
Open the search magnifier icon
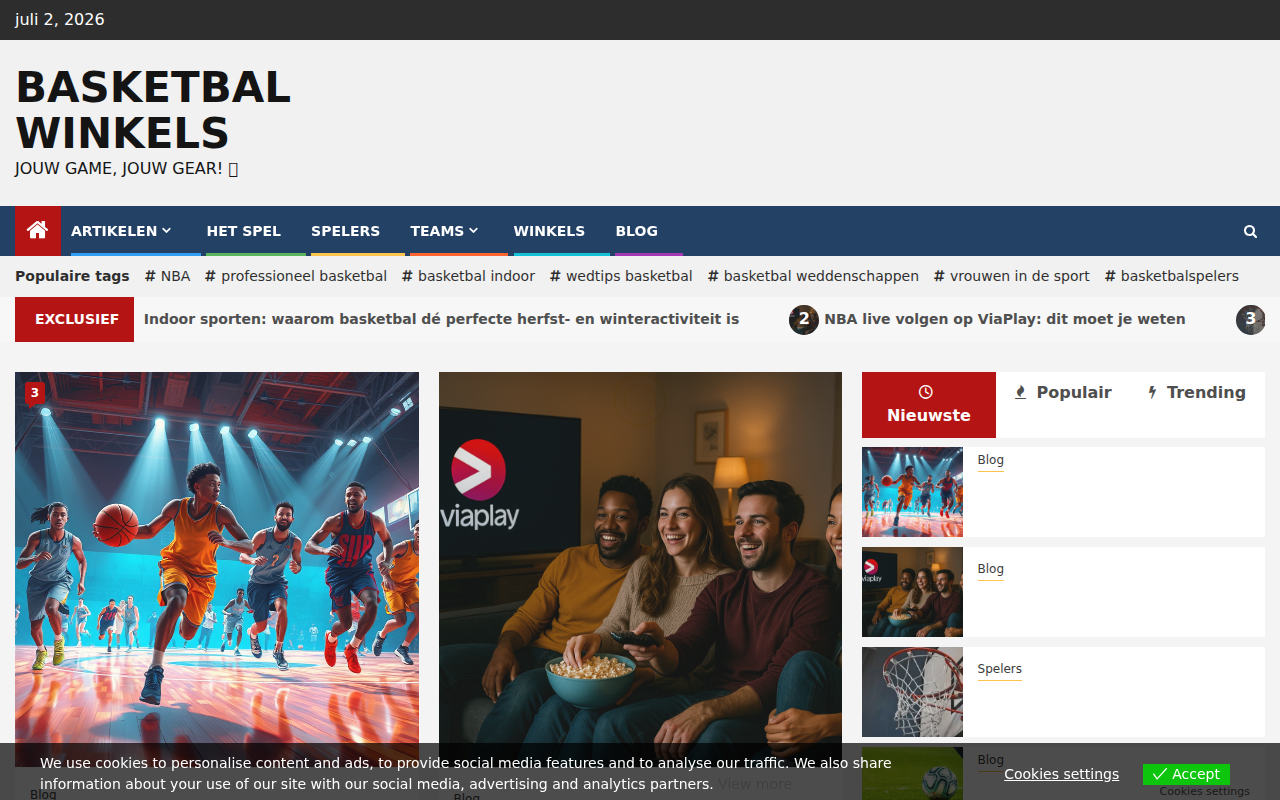pyautogui.click(x=1250, y=231)
